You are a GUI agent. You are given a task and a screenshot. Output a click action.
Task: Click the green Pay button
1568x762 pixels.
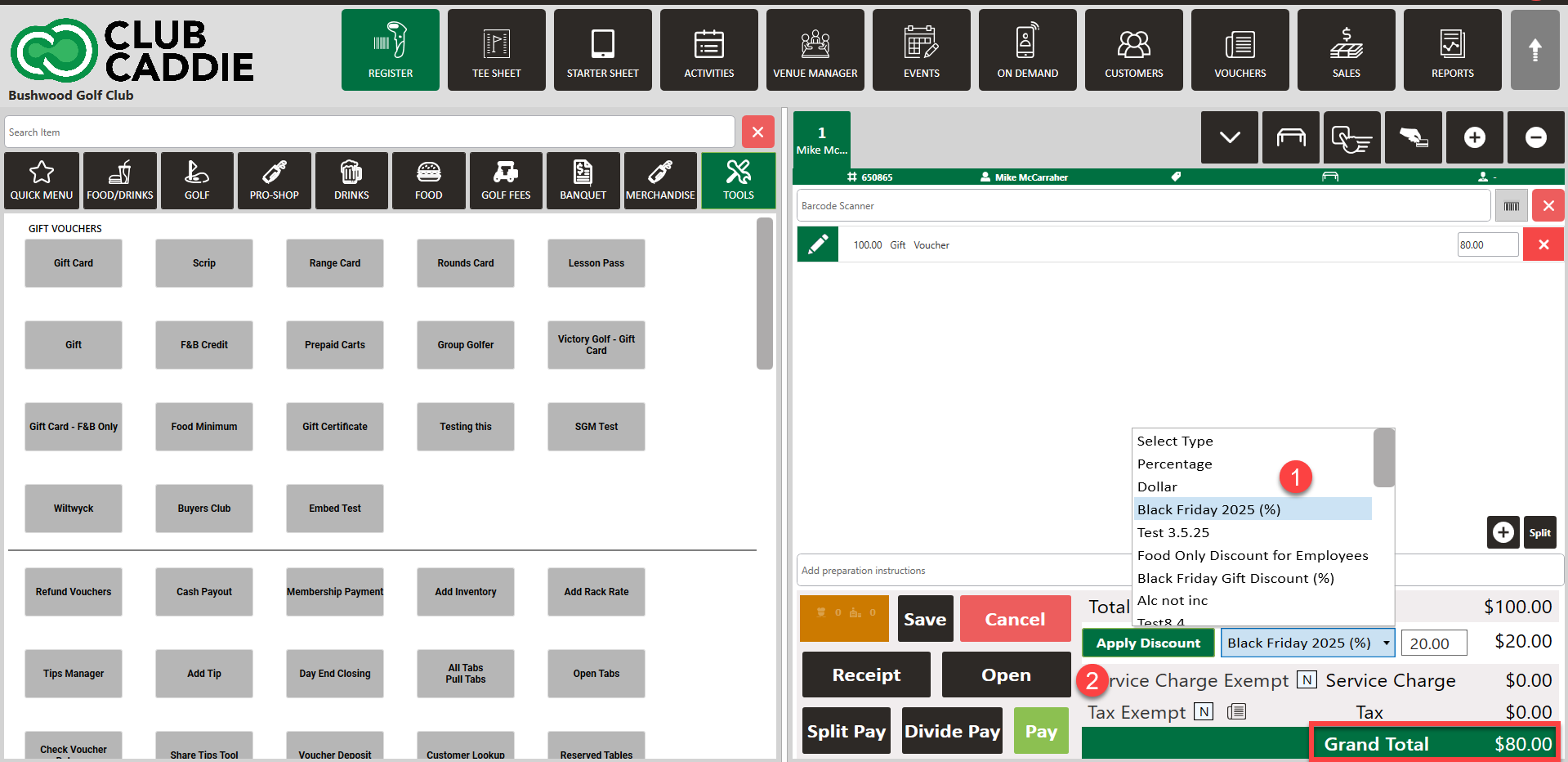click(x=1040, y=731)
